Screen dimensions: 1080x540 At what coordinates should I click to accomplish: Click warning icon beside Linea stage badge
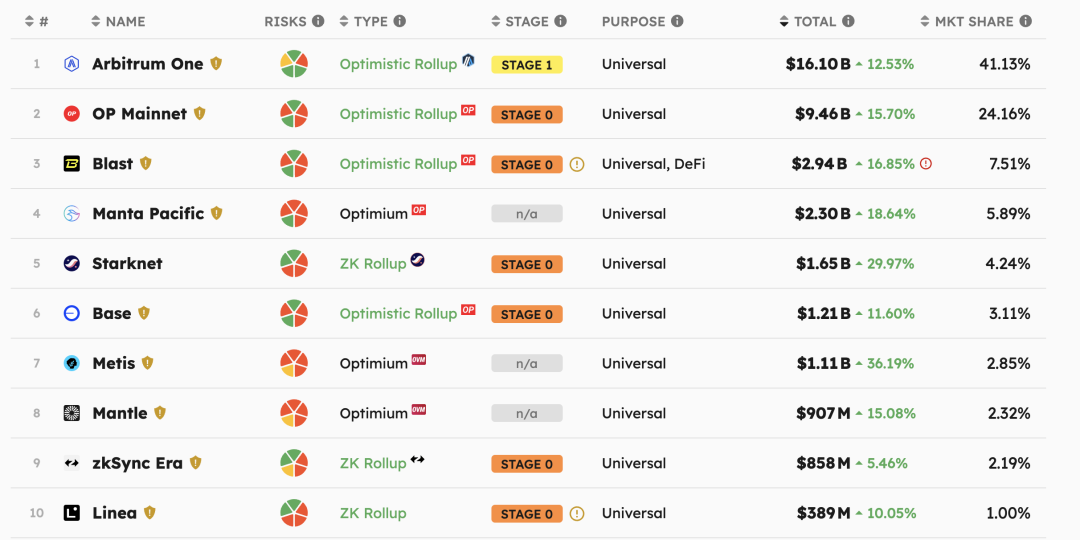pos(577,514)
